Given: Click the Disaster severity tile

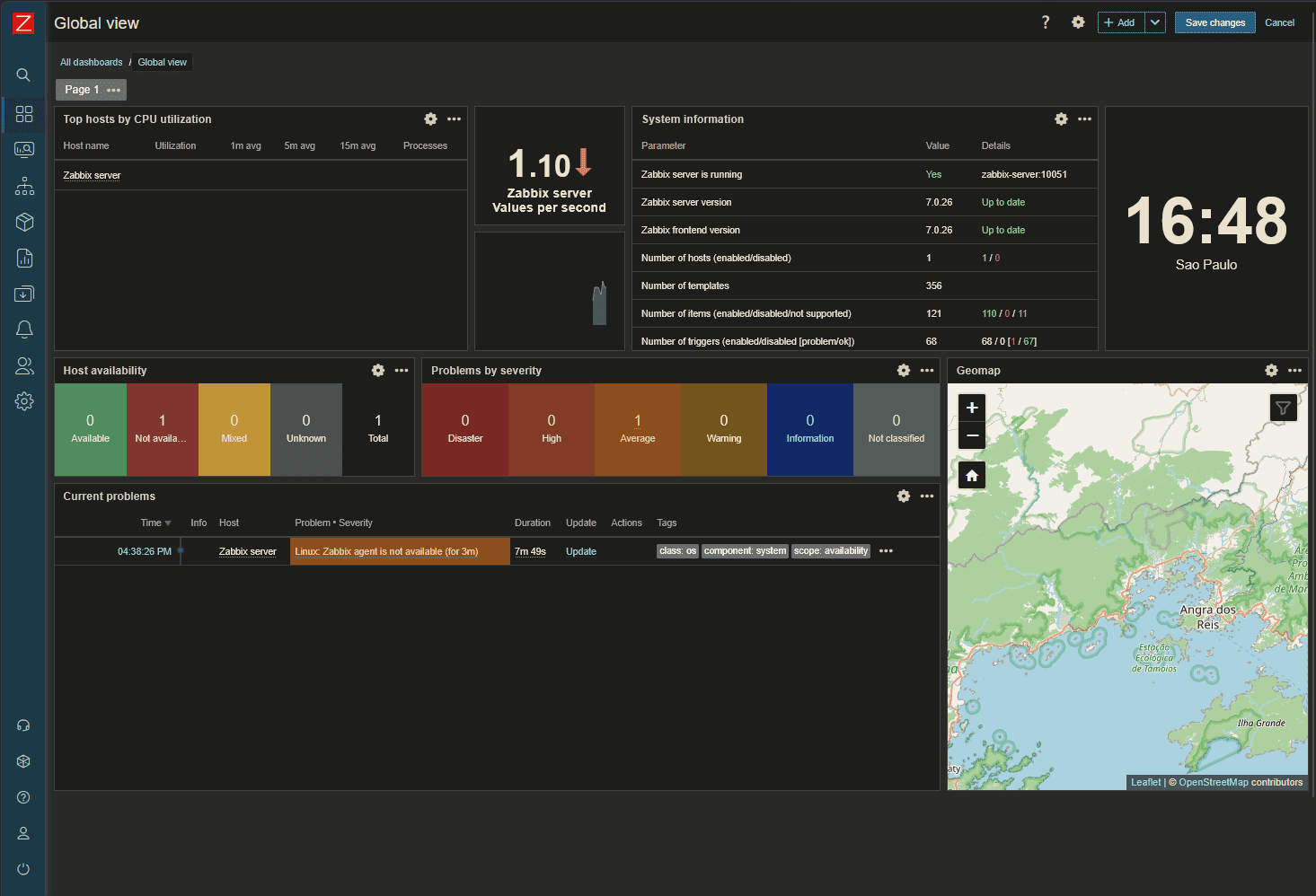Looking at the screenshot, I should pos(465,430).
